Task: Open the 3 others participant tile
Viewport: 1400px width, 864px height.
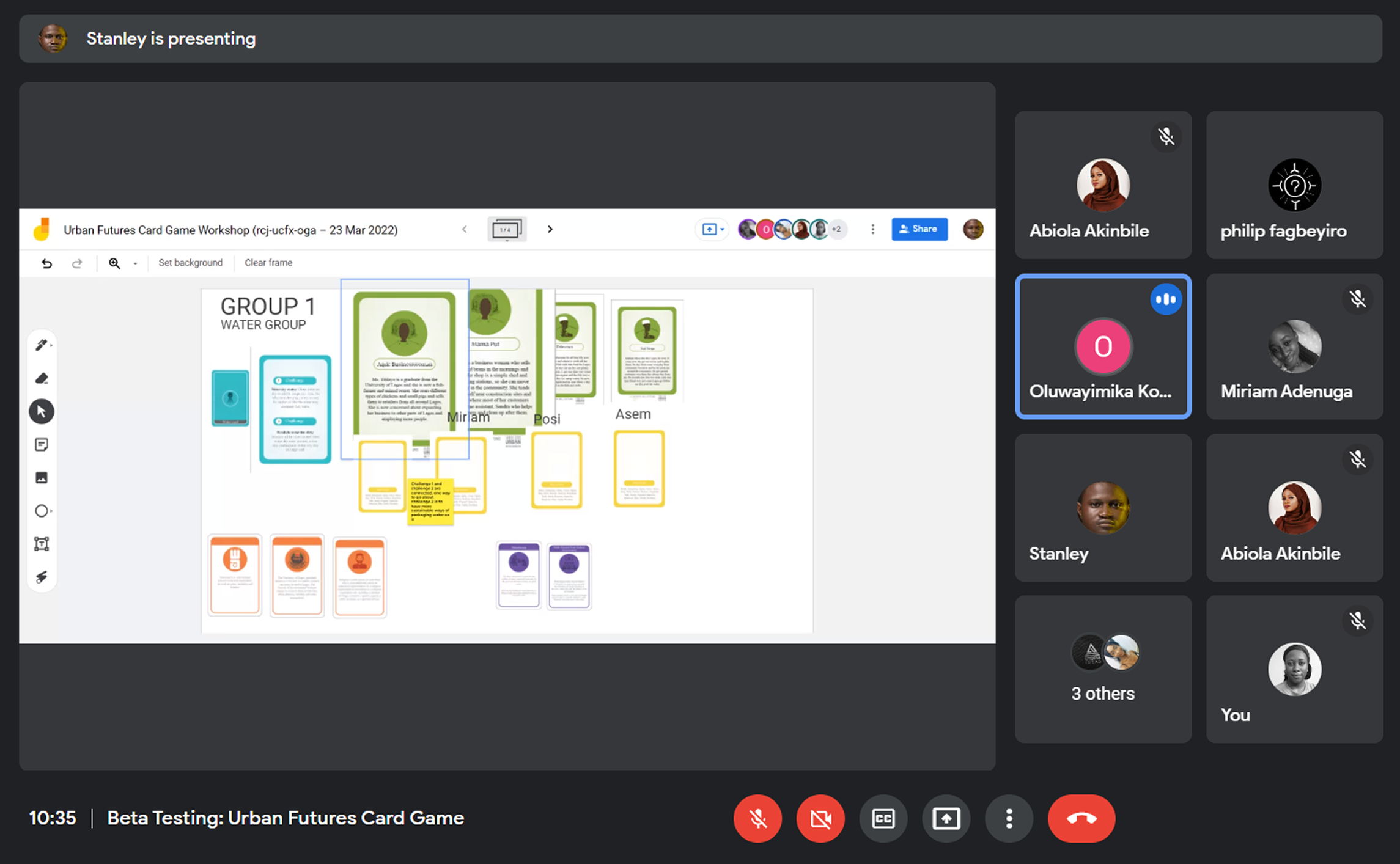Action: point(1103,670)
